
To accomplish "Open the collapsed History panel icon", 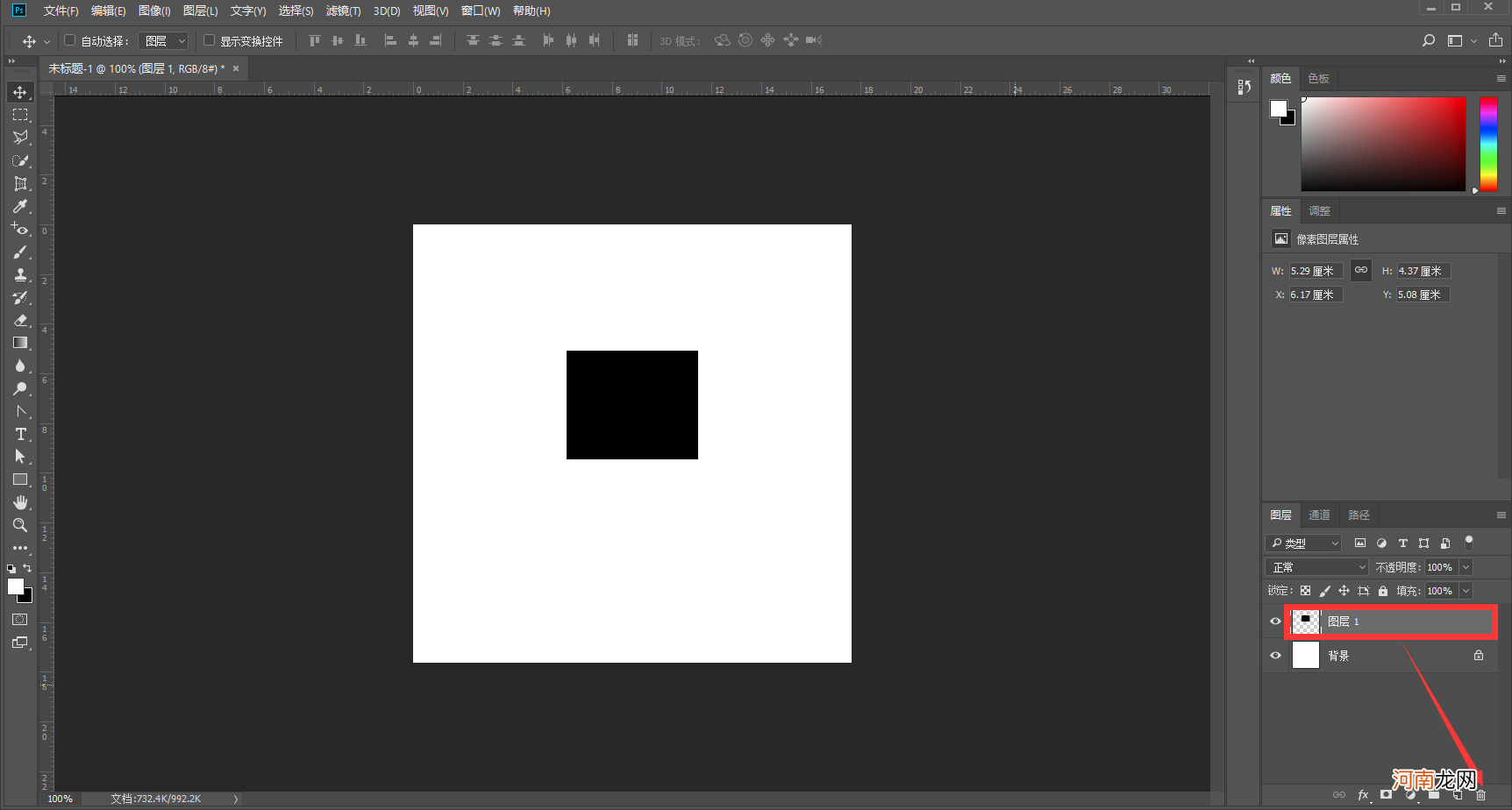I will tap(1244, 87).
